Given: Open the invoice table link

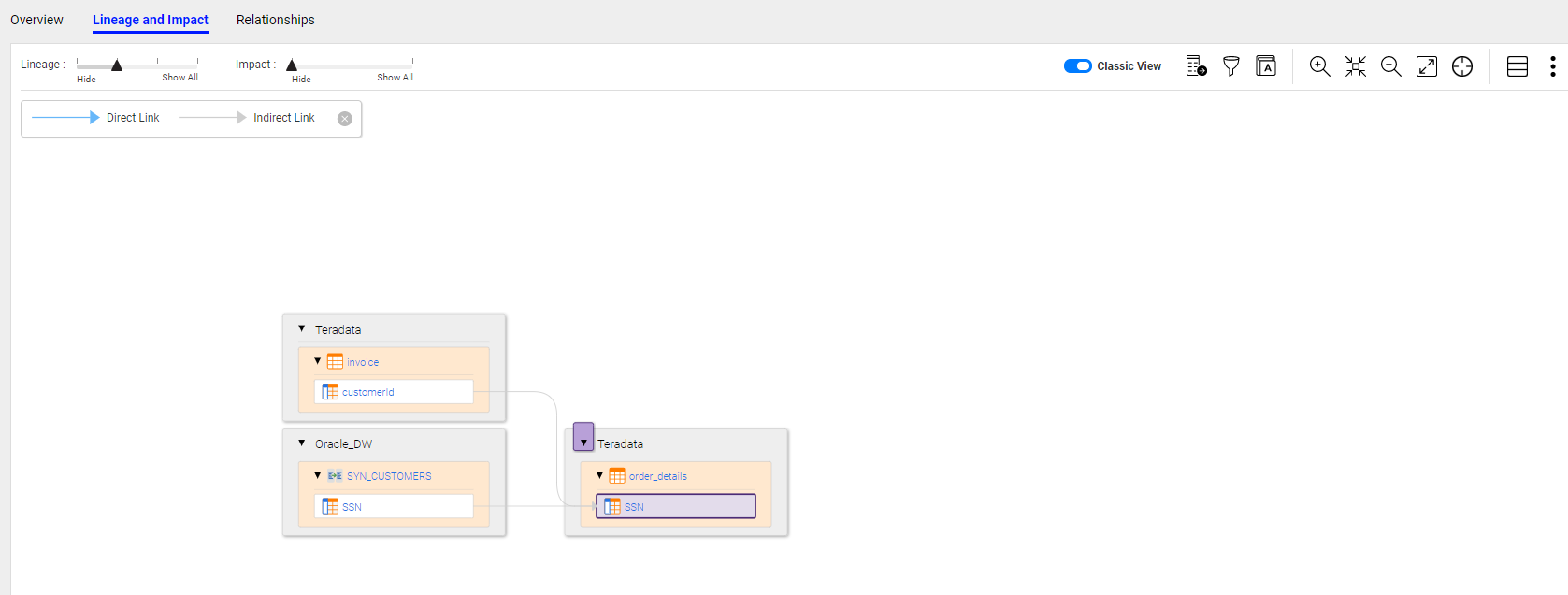Looking at the screenshot, I should point(363,362).
